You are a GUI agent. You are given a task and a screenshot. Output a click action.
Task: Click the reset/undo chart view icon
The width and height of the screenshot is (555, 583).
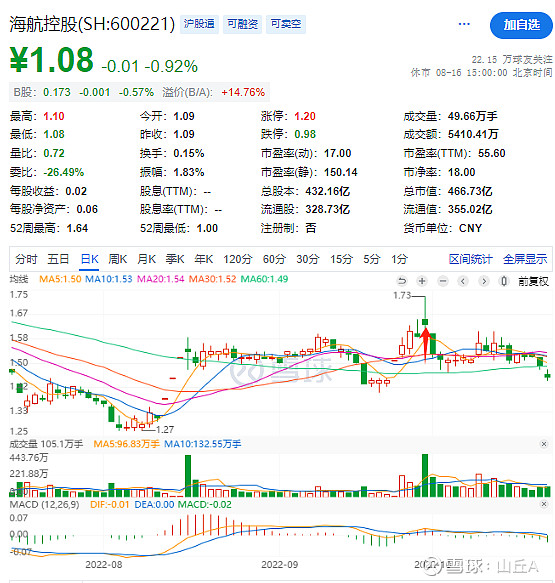pyautogui.click(x=402, y=281)
